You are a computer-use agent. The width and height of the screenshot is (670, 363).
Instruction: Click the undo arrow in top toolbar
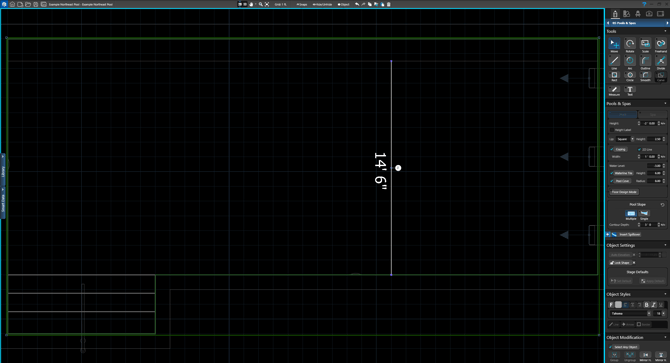pyautogui.click(x=357, y=4)
